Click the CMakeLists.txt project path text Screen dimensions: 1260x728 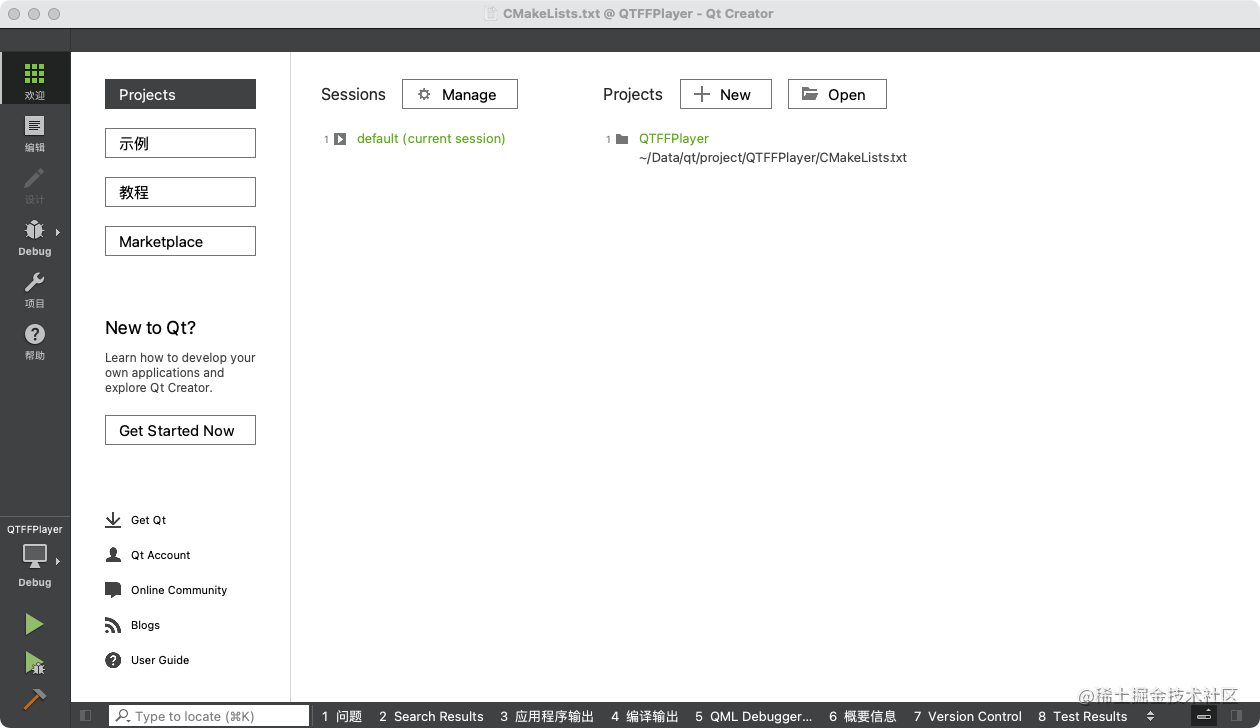pyautogui.click(x=773, y=158)
